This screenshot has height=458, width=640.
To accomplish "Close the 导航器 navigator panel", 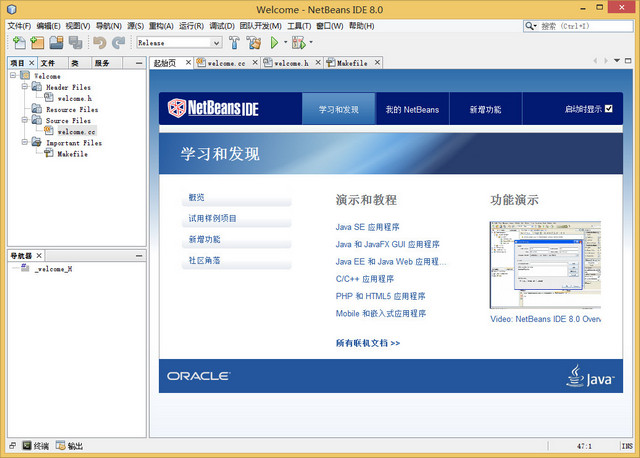I will tap(39, 256).
